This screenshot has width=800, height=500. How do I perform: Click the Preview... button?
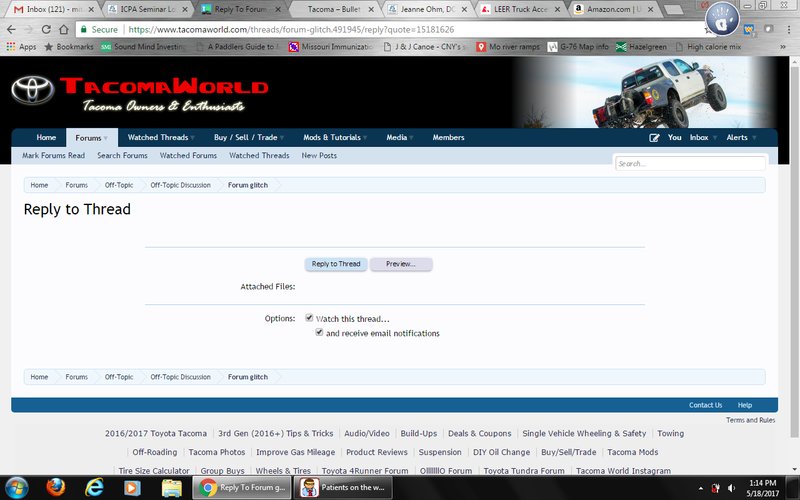(x=401, y=264)
